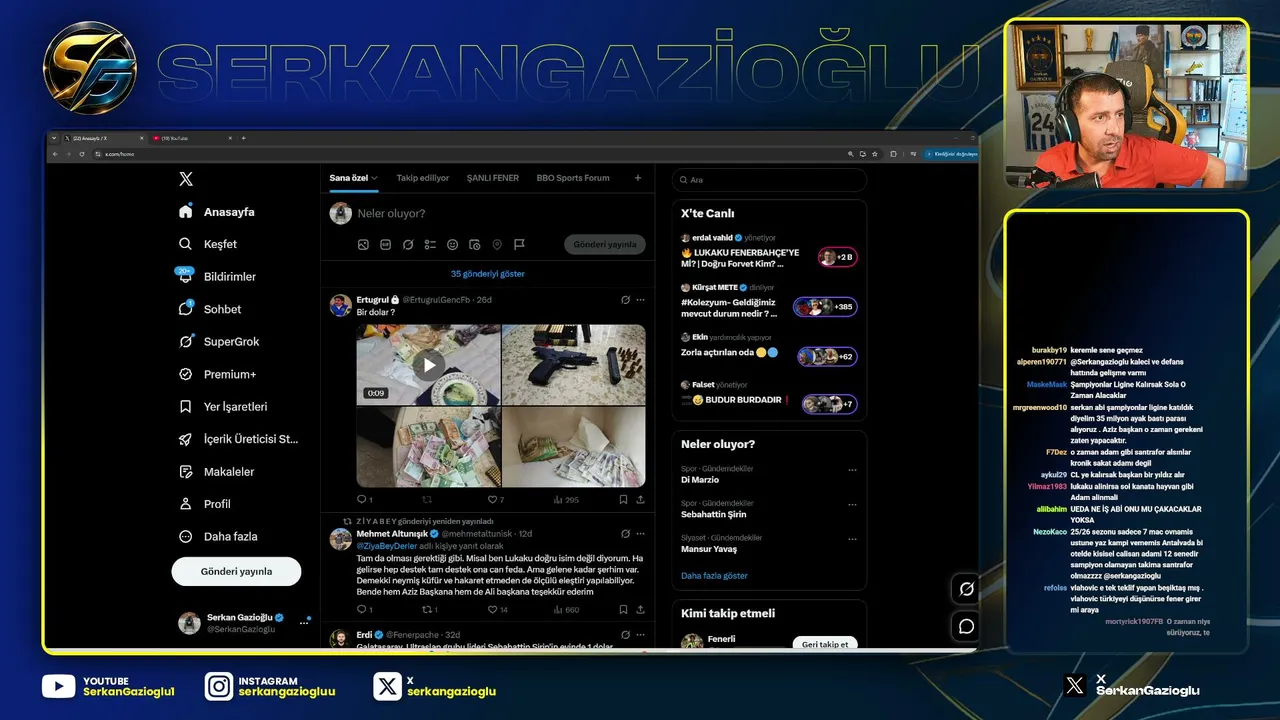Reply to Ertugrul's post
The image size is (1280, 720).
click(364, 499)
